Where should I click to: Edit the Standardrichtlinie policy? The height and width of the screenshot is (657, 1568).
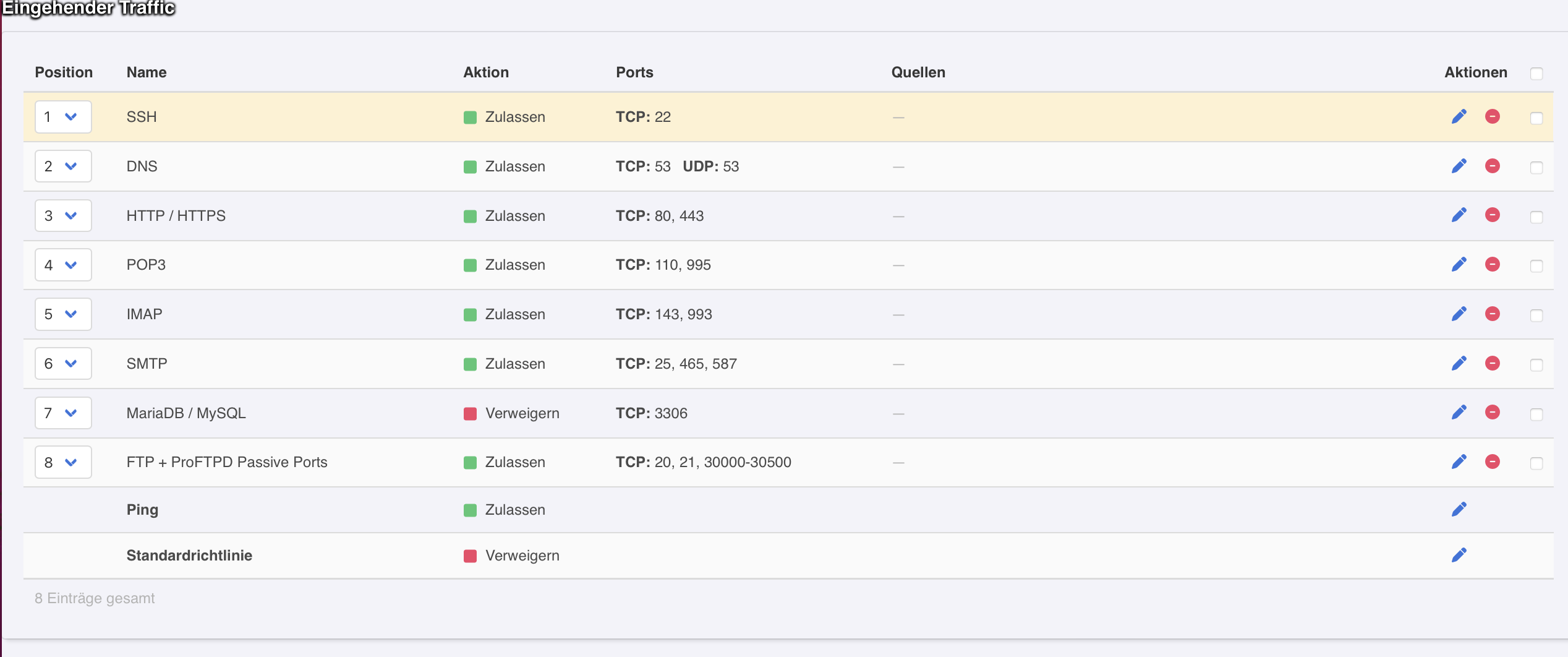[1459, 555]
